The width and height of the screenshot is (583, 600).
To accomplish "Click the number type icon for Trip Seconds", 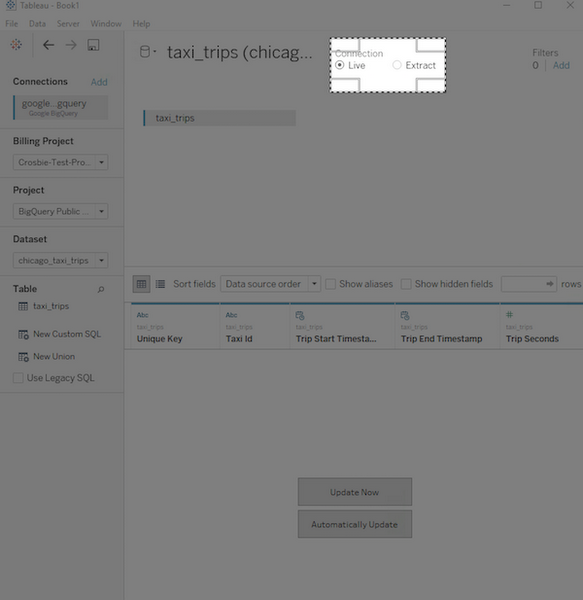I will (x=509, y=315).
